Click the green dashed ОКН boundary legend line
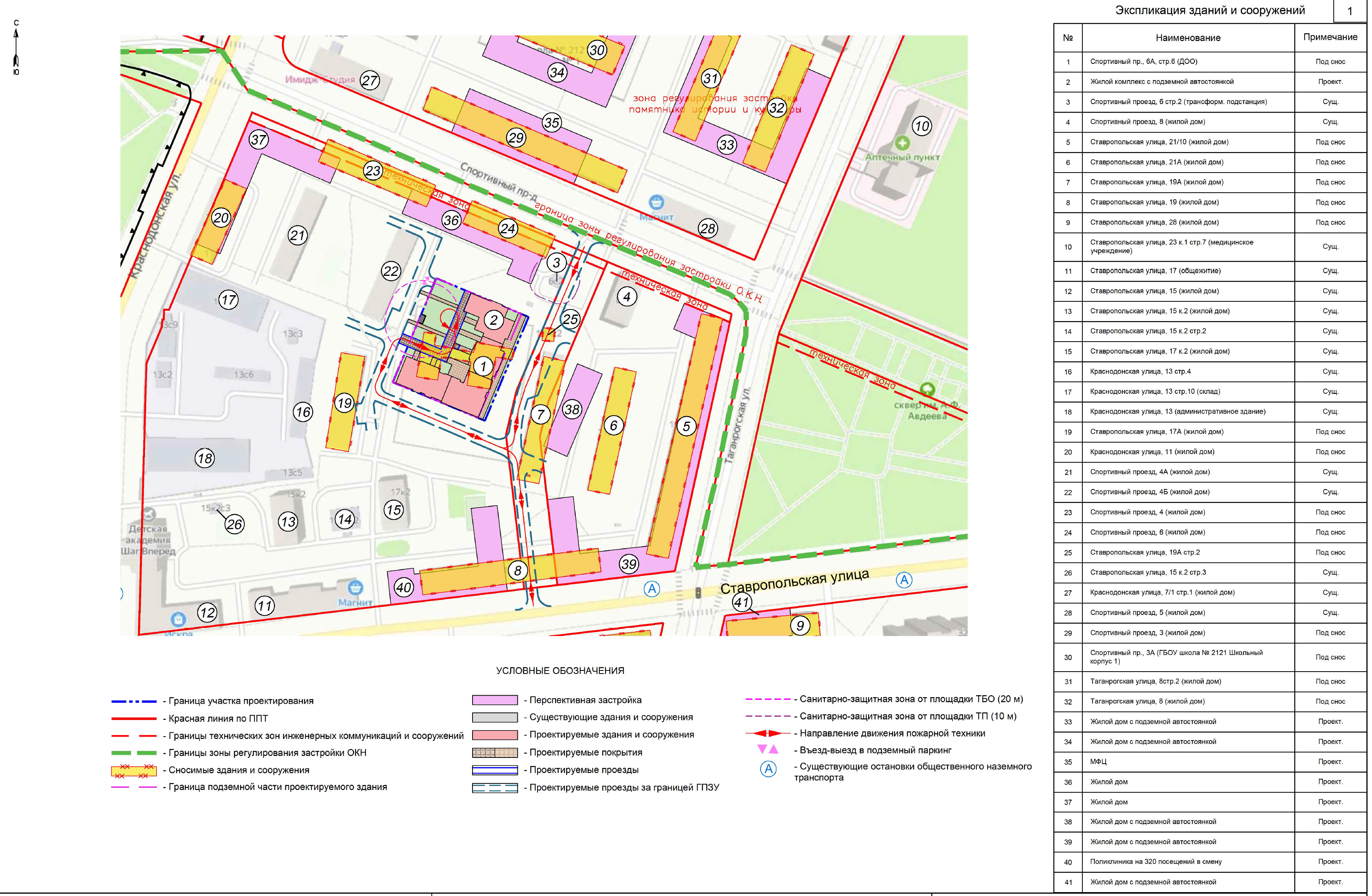1372x896 pixels. 134,752
